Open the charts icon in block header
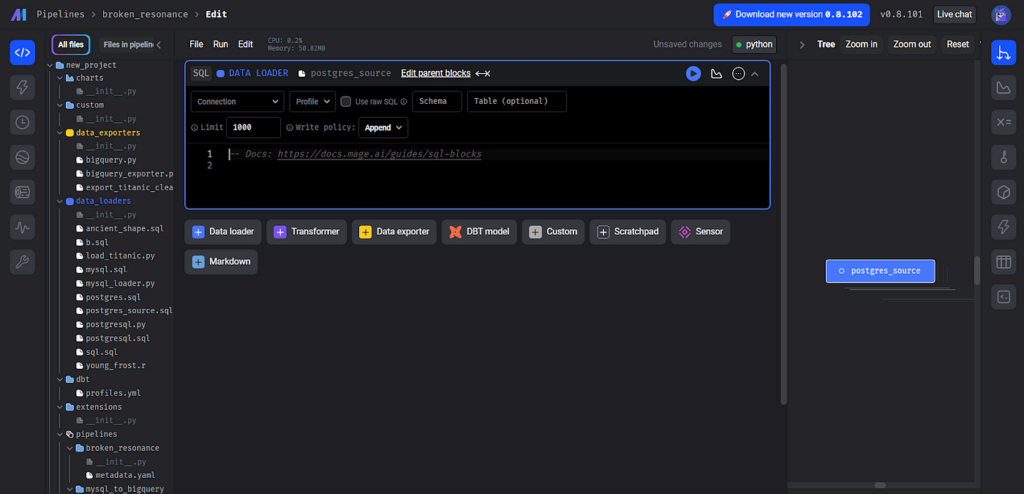The height and width of the screenshot is (494, 1024). click(x=716, y=73)
